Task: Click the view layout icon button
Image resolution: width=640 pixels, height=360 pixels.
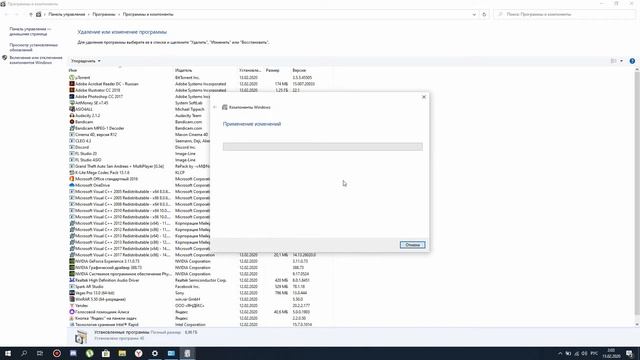Action: pos(613,61)
